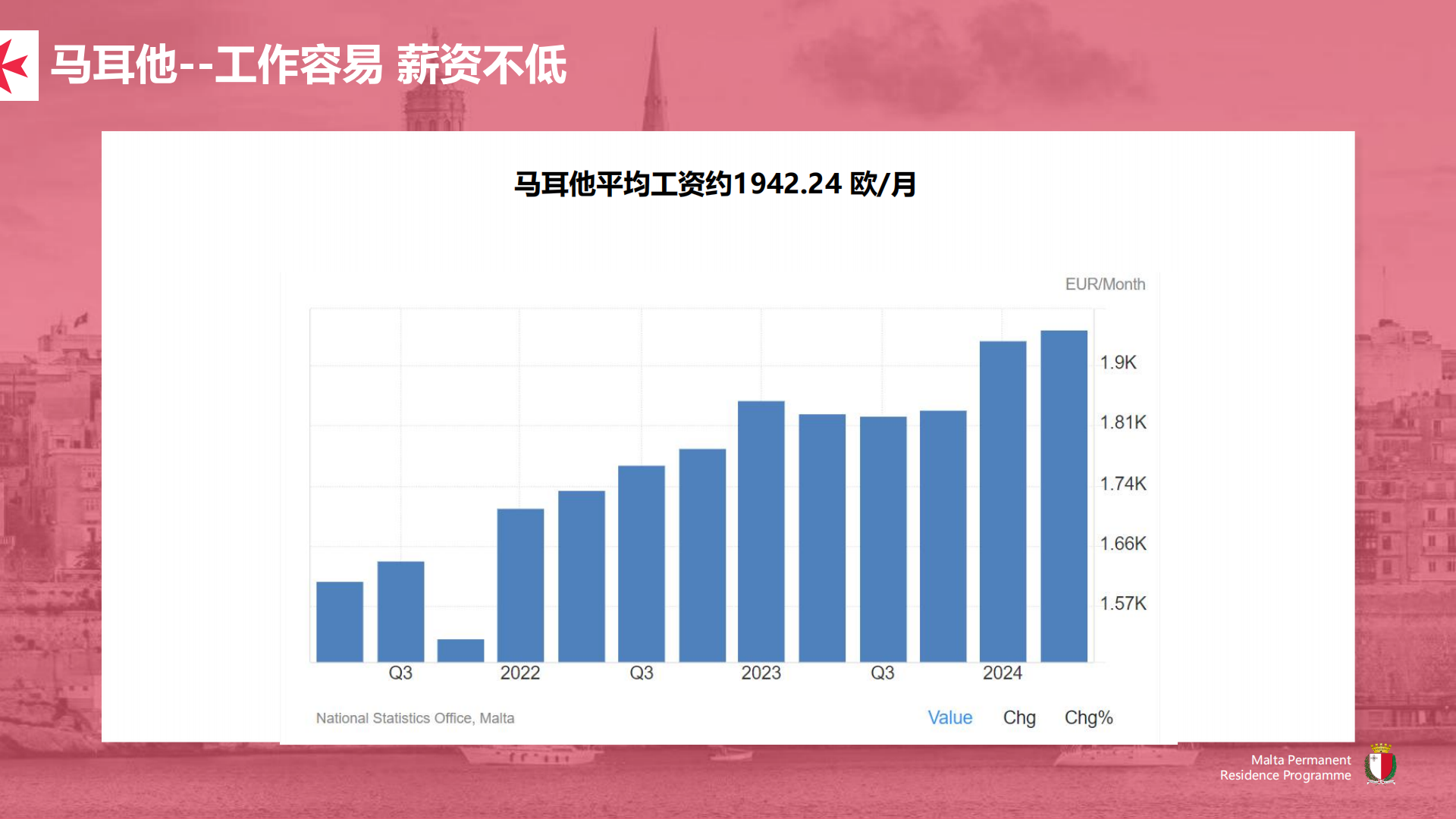1456x819 pixels.
Task: Click the Malta coat of arms emblem
Action: coord(1380,764)
